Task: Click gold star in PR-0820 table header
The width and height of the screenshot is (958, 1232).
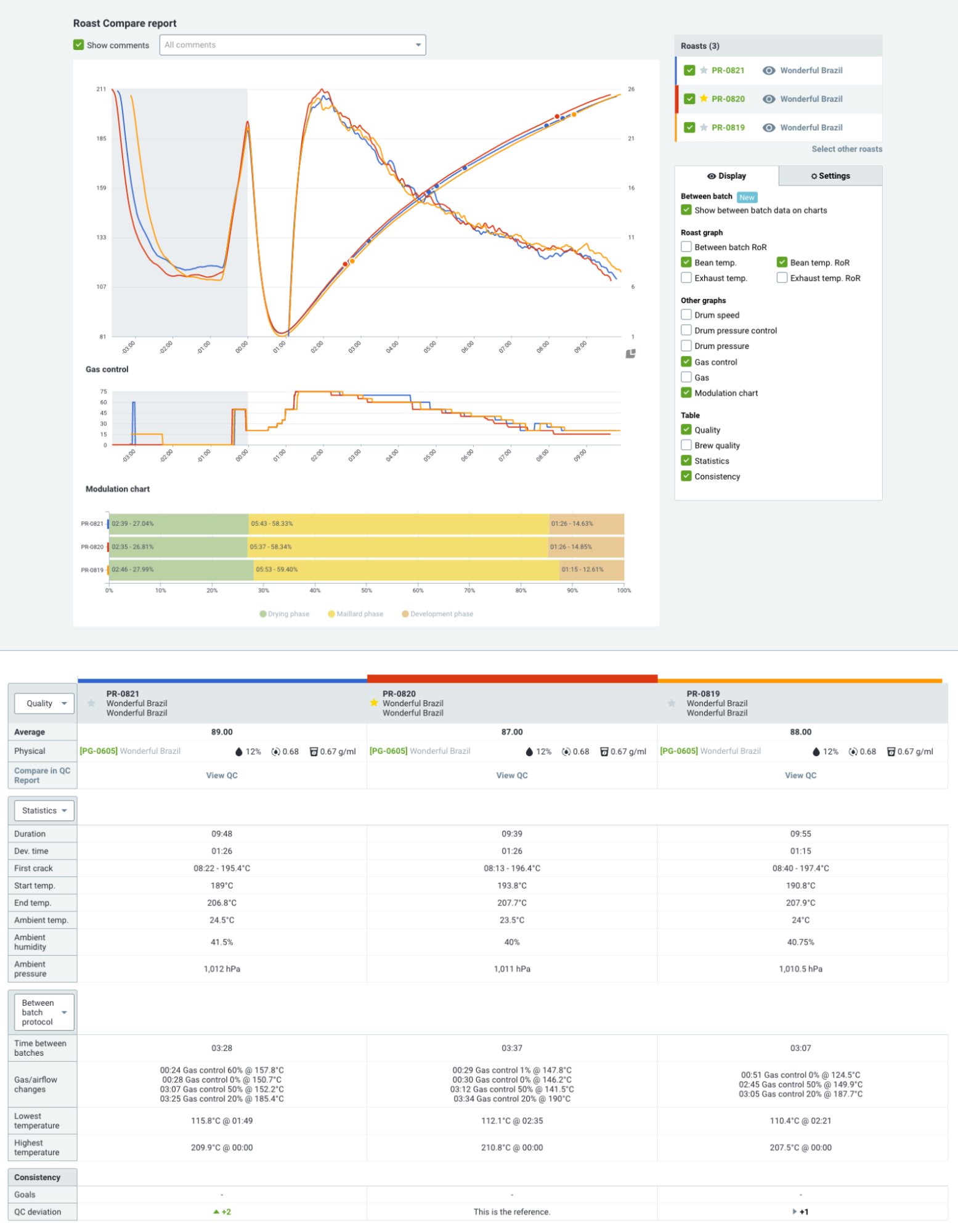Action: pyautogui.click(x=373, y=703)
